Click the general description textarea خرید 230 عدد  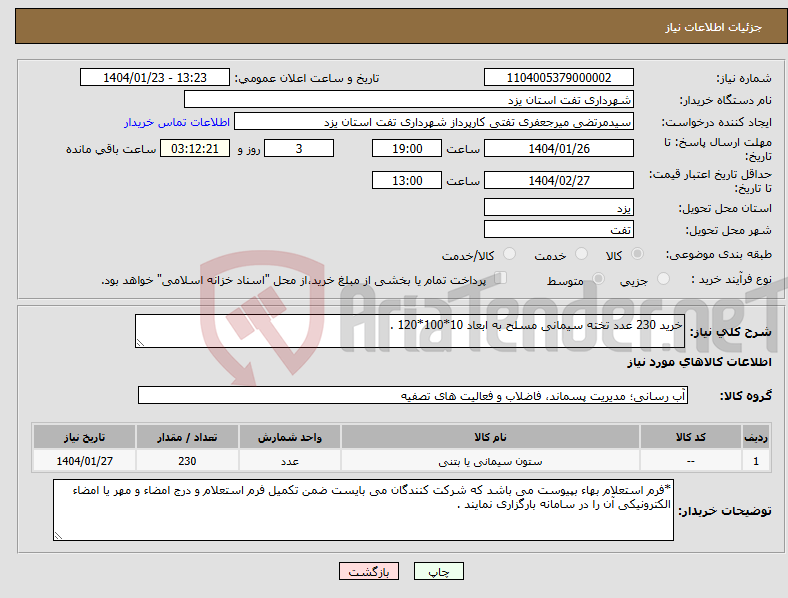click(x=410, y=331)
